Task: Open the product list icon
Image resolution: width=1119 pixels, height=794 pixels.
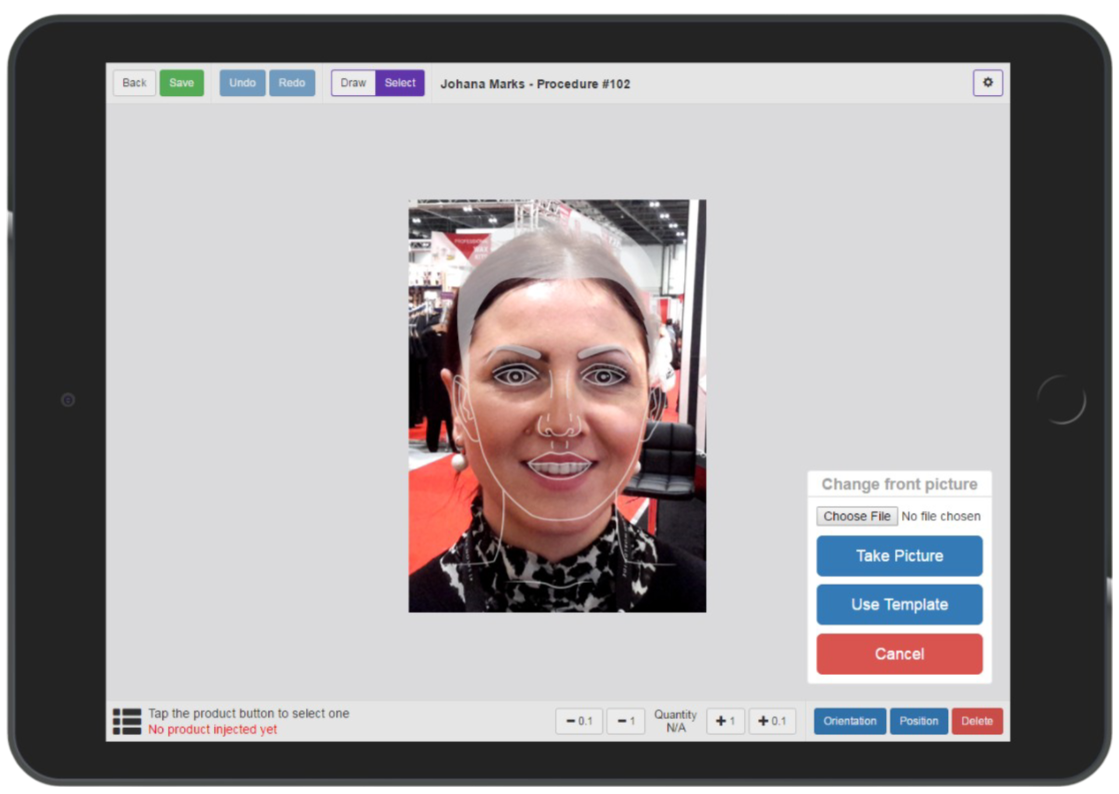Action: (127, 721)
